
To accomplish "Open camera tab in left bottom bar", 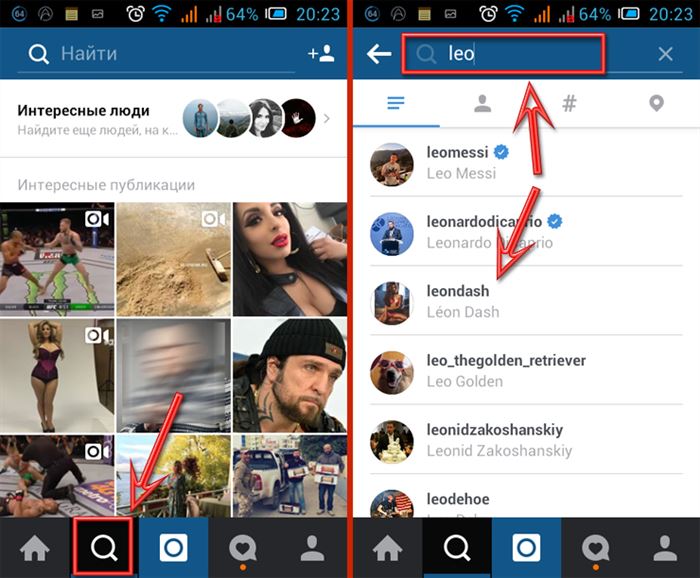I will coord(173,548).
